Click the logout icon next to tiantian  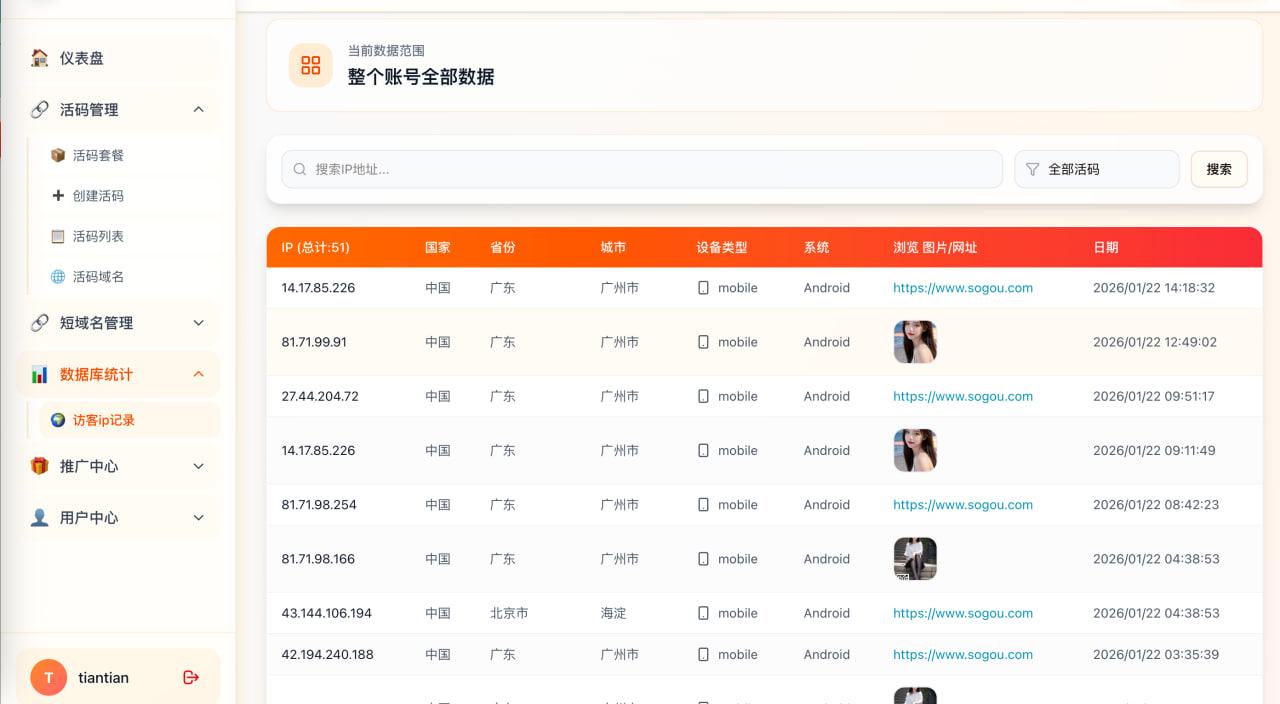coord(190,677)
